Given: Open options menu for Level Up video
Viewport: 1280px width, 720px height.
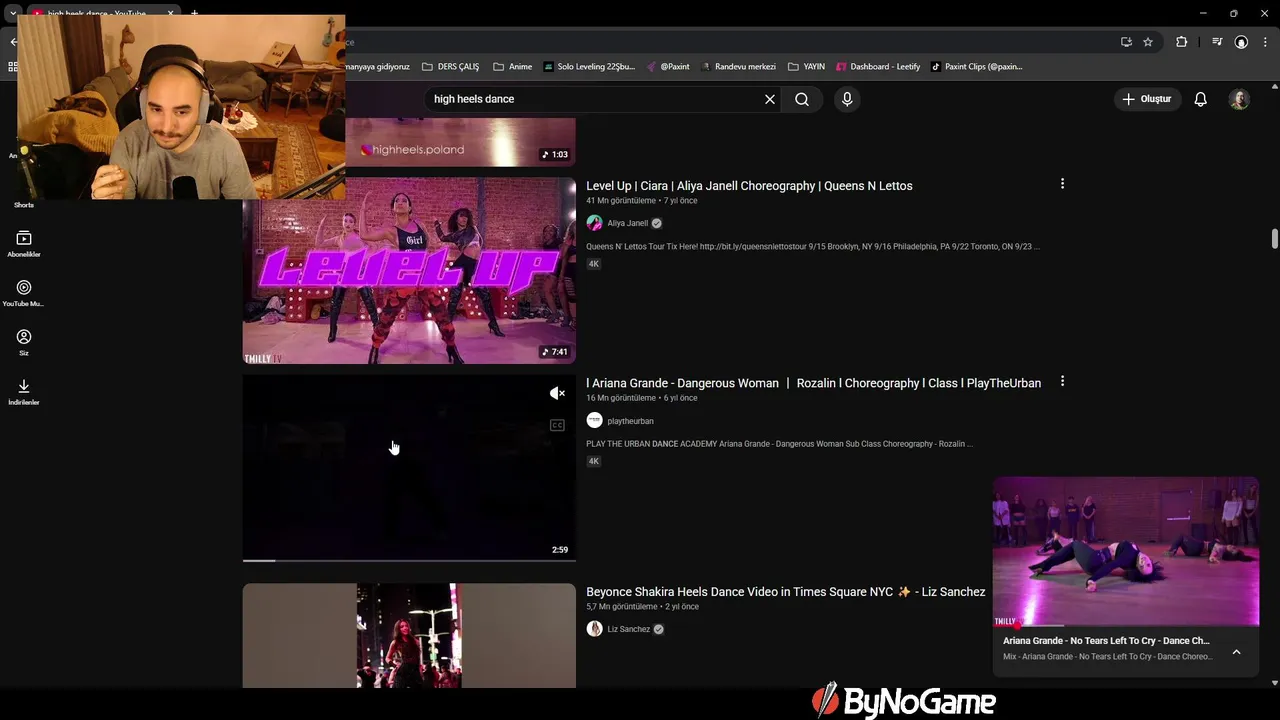Looking at the screenshot, I should pyautogui.click(x=1062, y=184).
